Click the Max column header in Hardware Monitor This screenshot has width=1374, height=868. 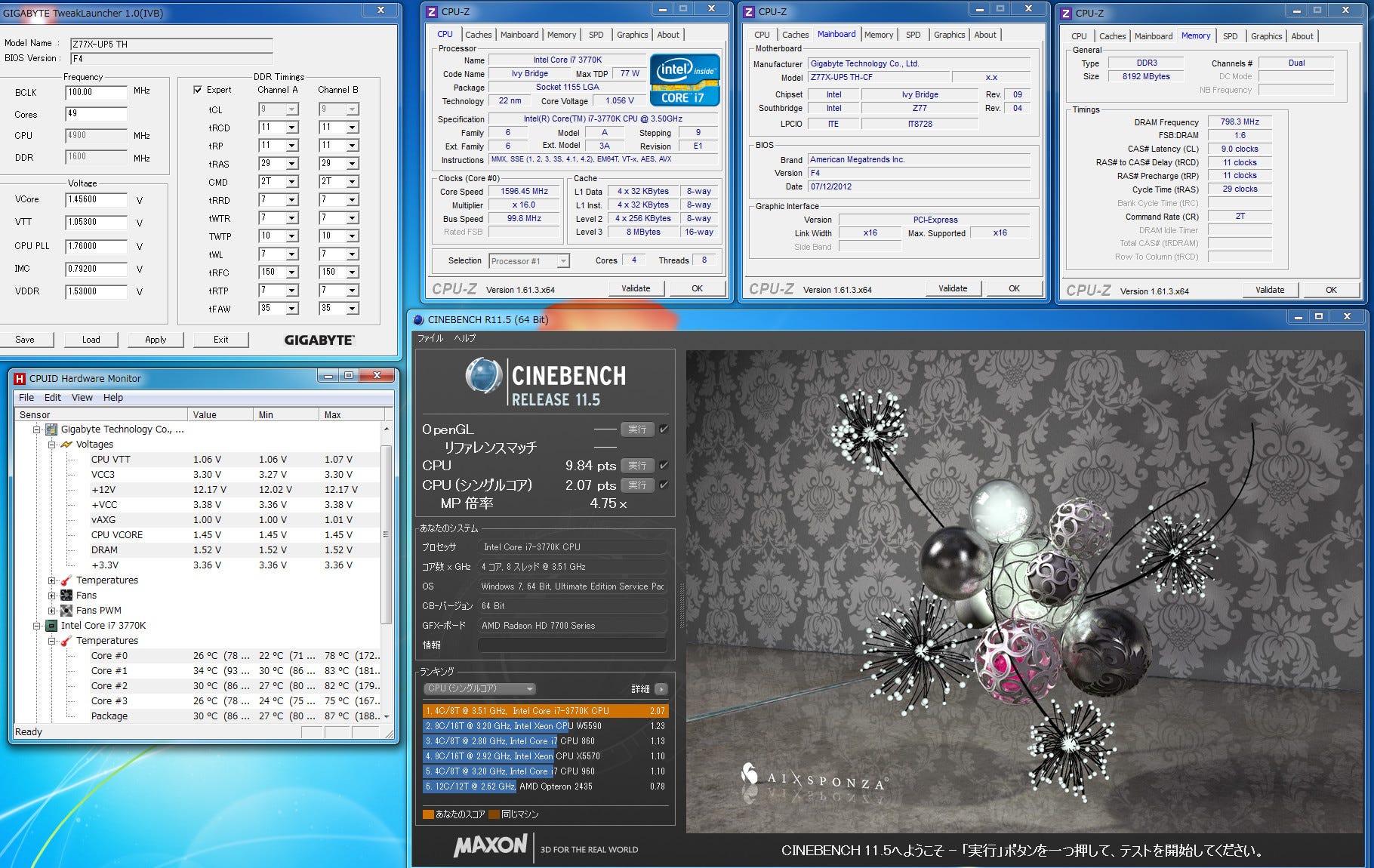[x=351, y=414]
